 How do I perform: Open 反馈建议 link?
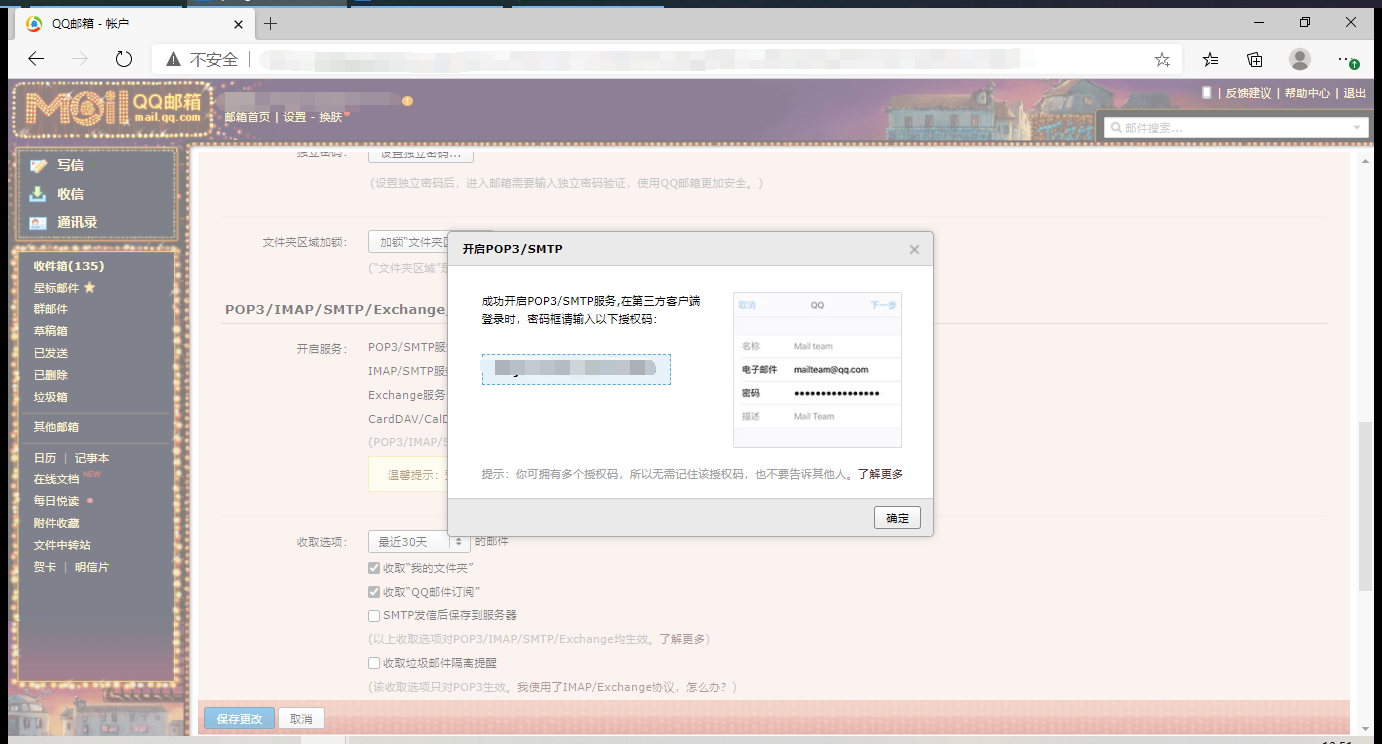click(x=1248, y=93)
